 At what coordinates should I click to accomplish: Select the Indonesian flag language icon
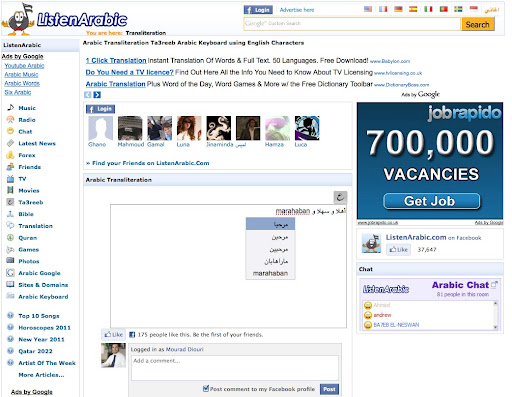pos(474,9)
